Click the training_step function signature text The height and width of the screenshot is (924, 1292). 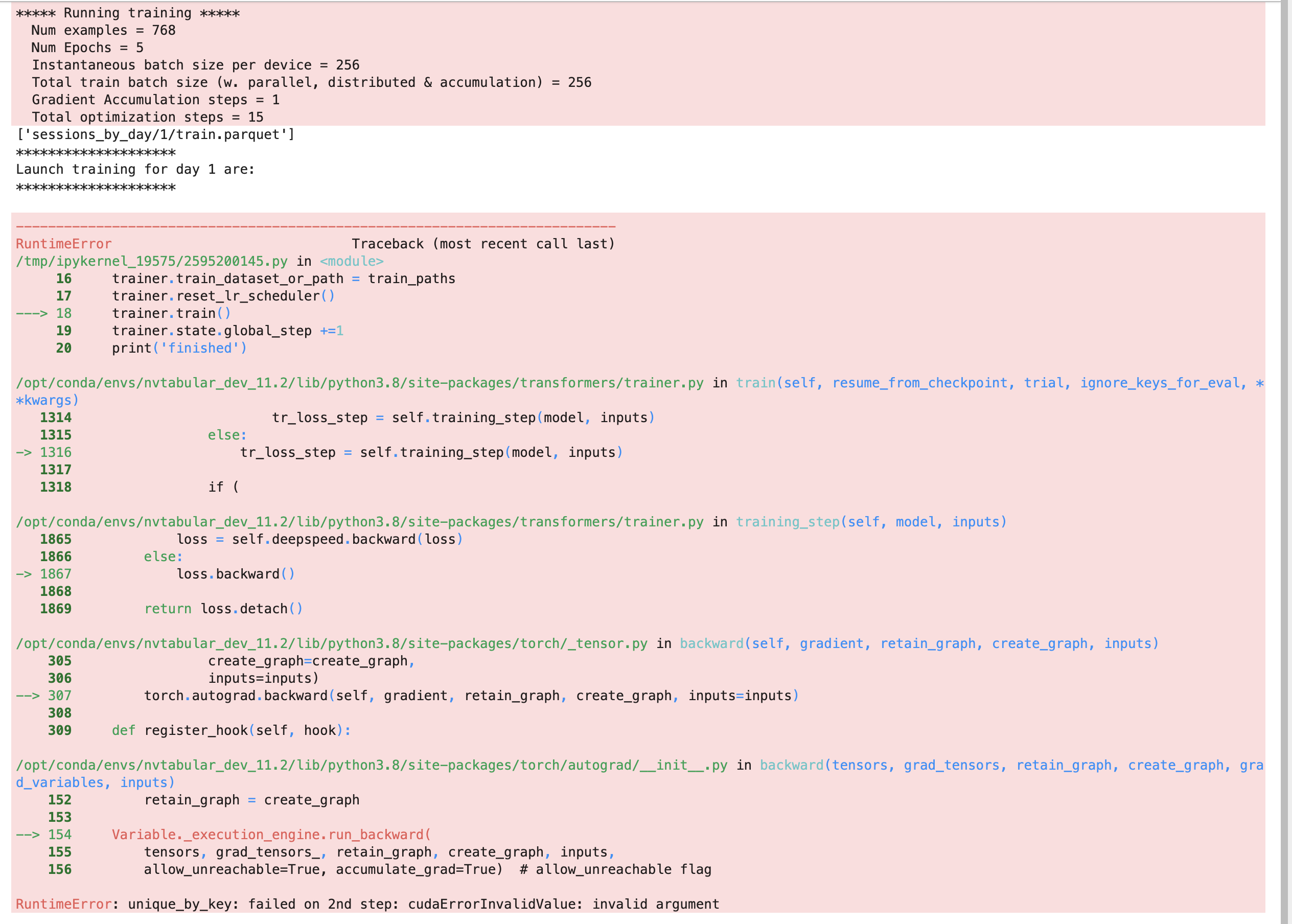(870, 521)
